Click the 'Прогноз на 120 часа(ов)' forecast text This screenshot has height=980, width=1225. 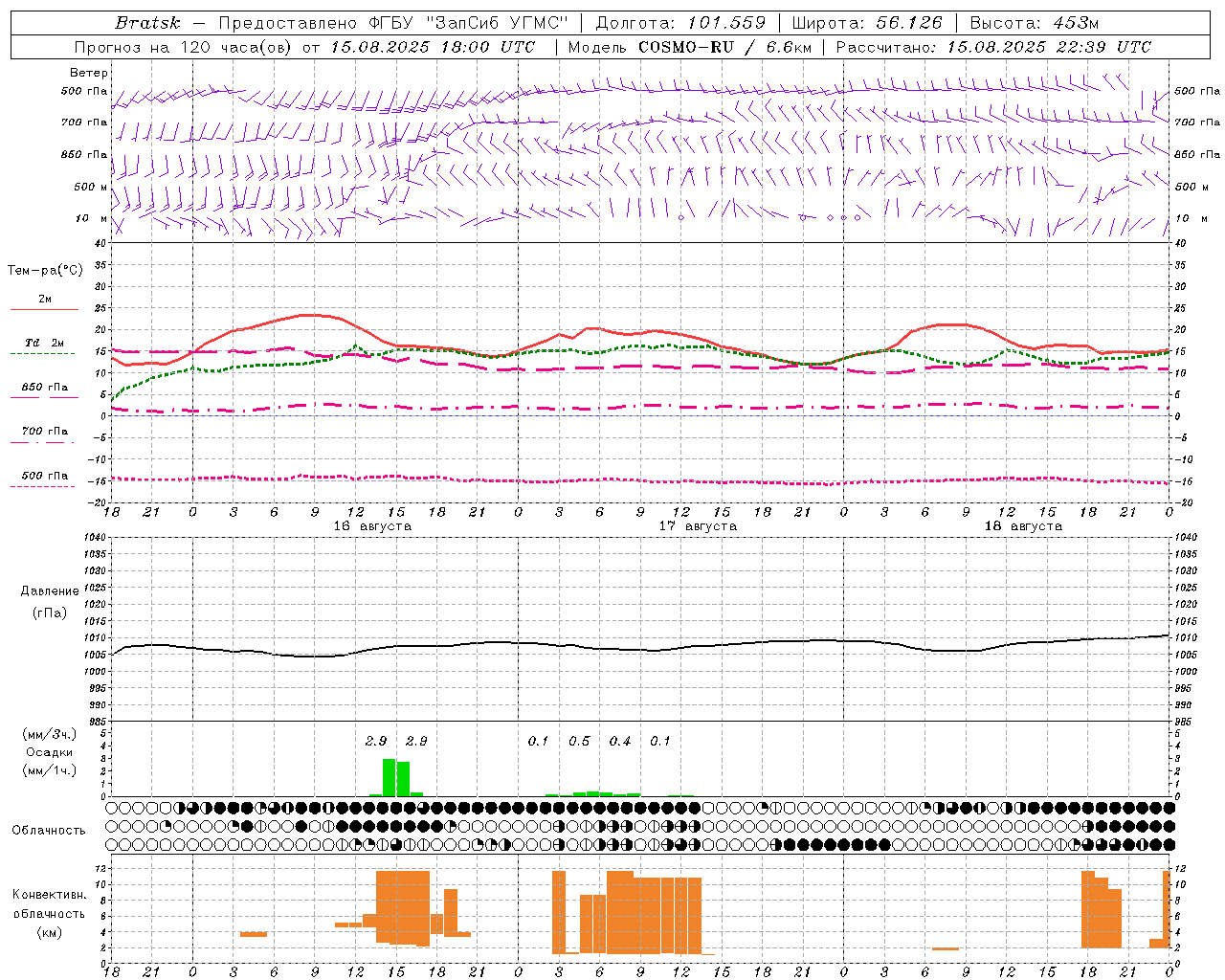182,47
